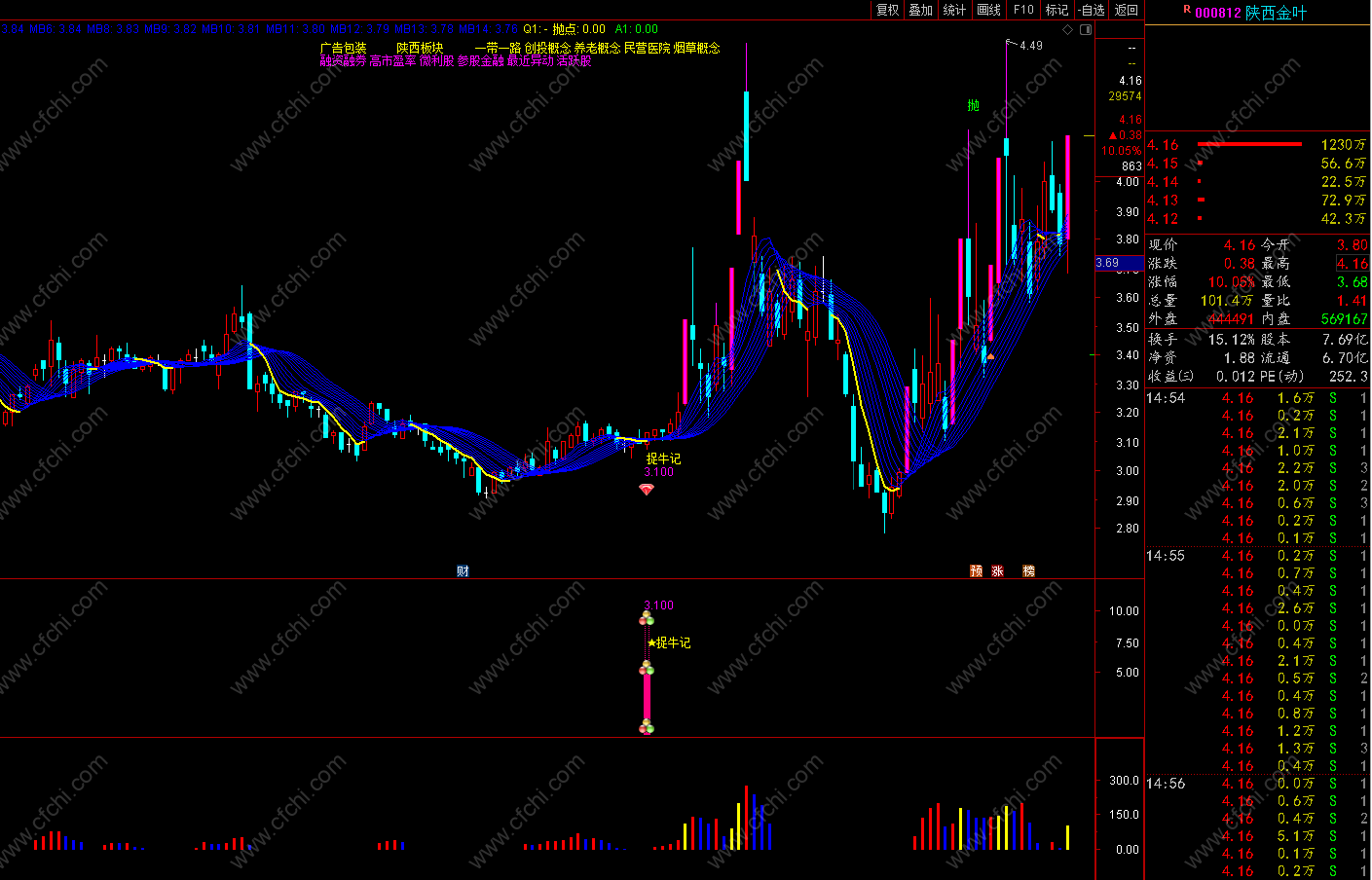Click the 14:54 trade tick row
The width and height of the screenshot is (1372, 880).
coord(1257,398)
